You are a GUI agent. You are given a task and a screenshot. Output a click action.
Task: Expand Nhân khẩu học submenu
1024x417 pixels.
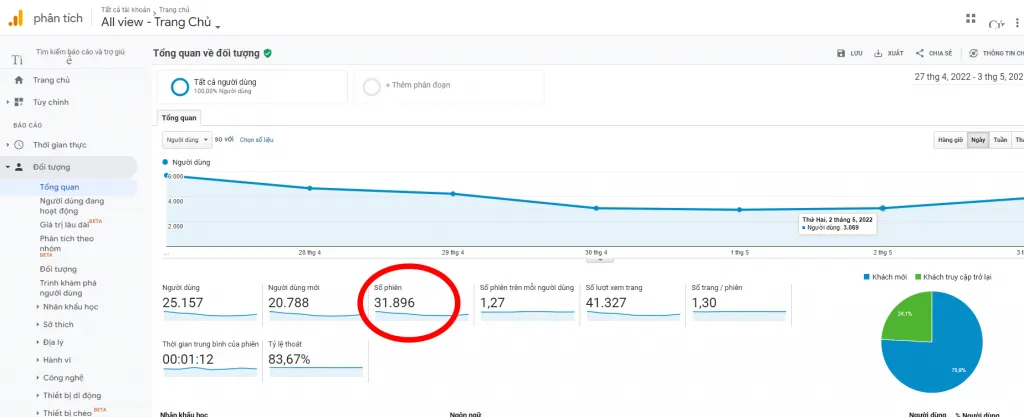tap(38, 307)
